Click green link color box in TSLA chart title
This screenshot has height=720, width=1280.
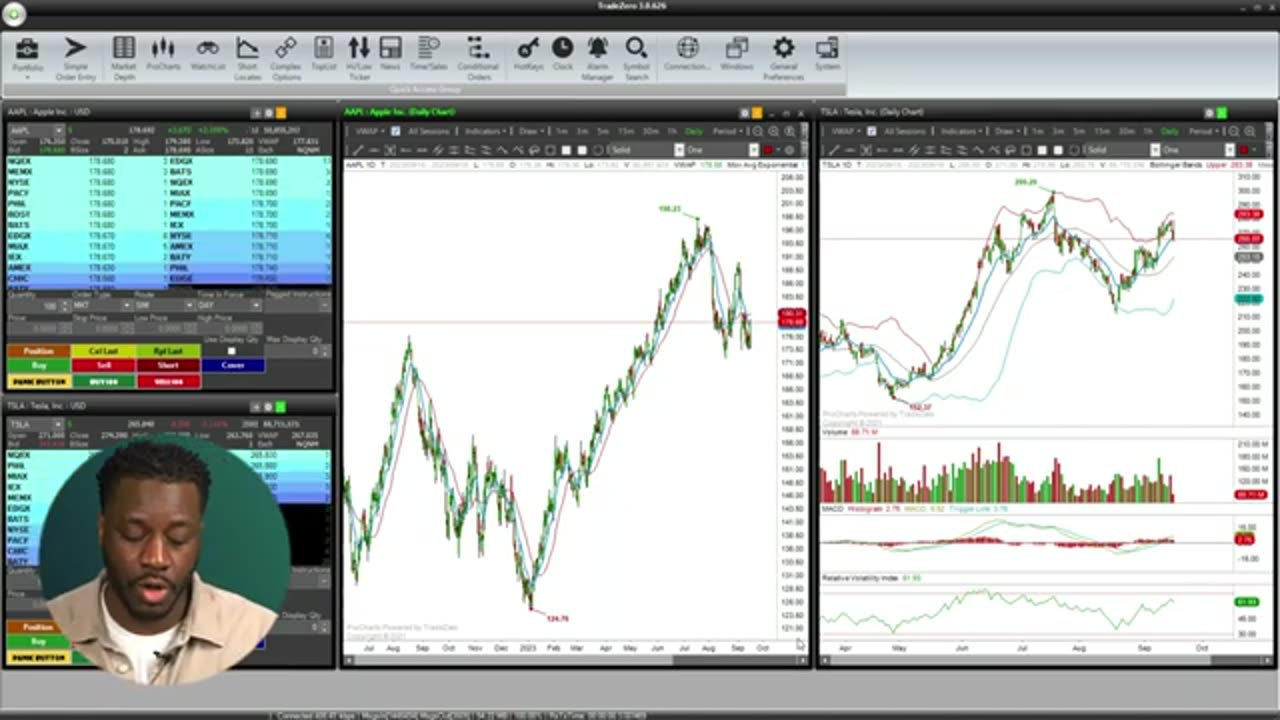[x=1221, y=113]
